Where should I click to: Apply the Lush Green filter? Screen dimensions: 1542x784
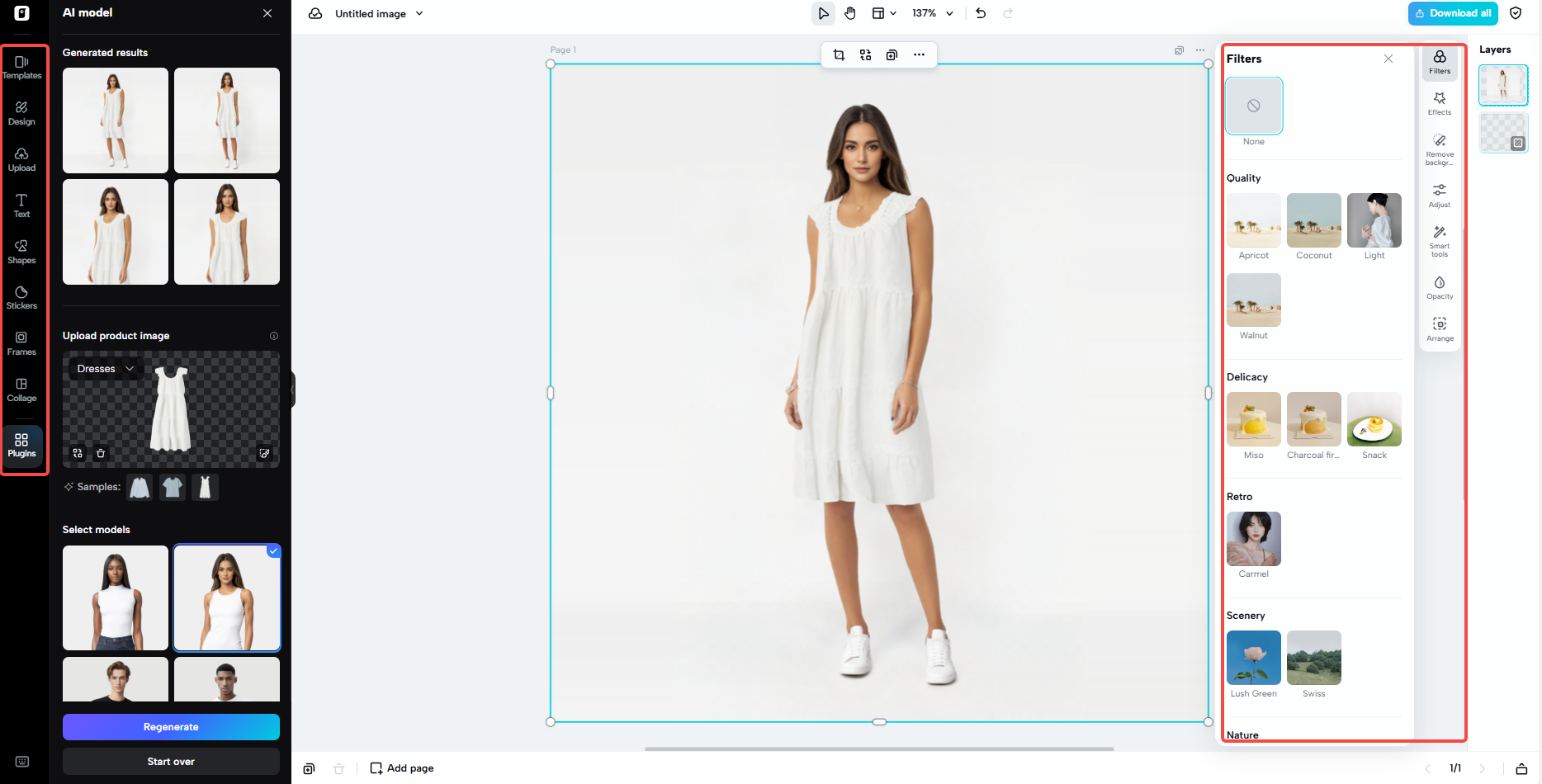pos(1254,658)
